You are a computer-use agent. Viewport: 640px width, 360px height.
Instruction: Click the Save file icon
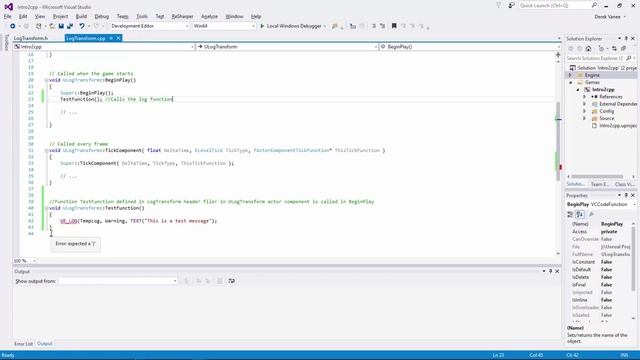[x=61, y=26]
